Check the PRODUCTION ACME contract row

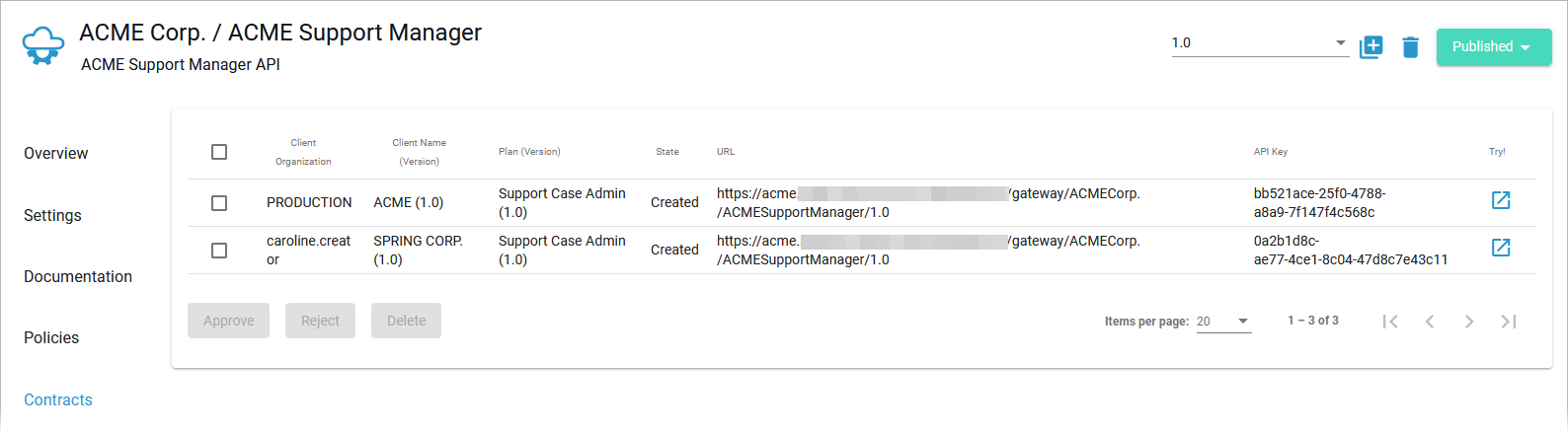click(219, 203)
